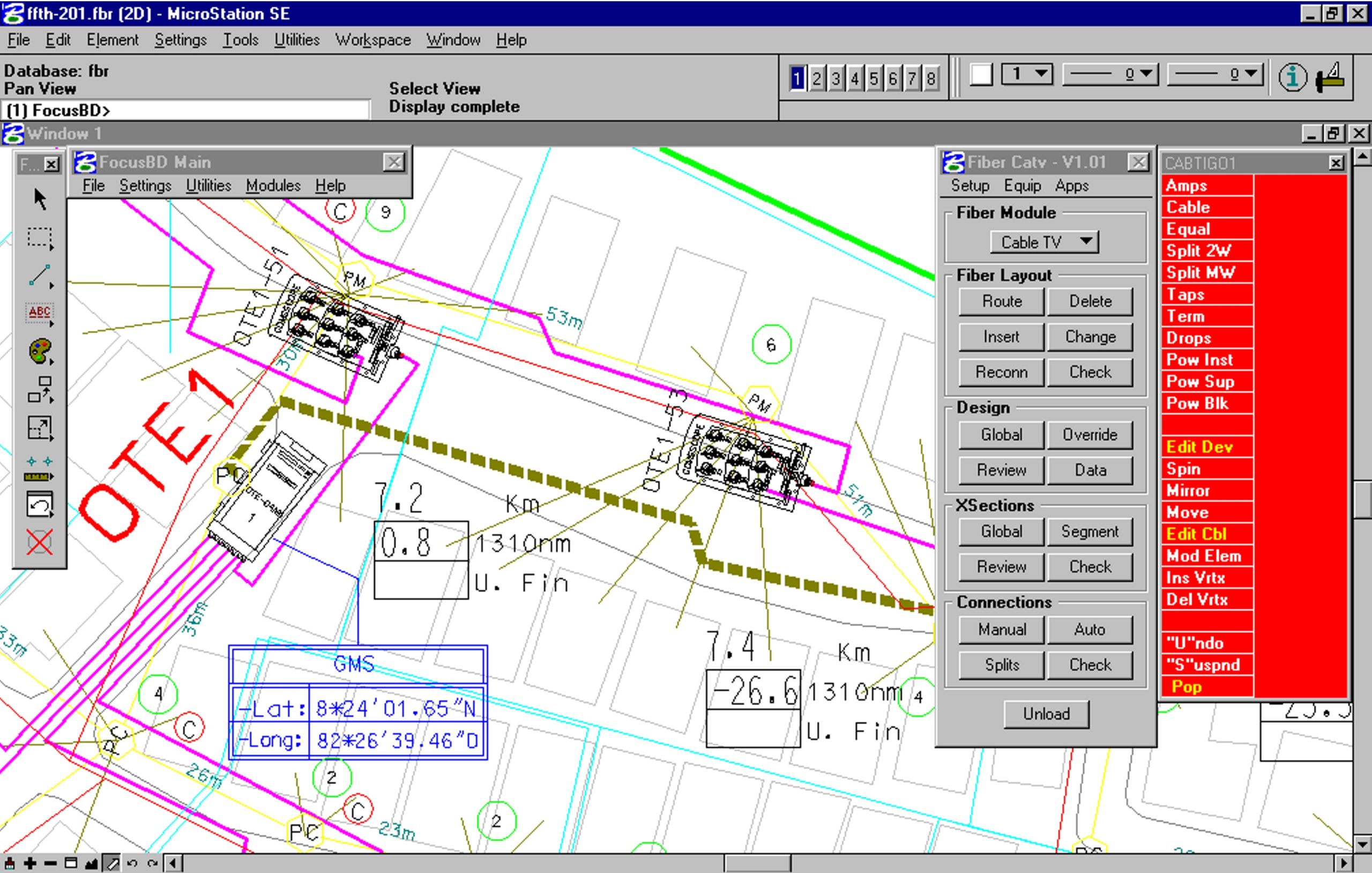Click the Analyze Element info icon
The image size is (1372, 873).
(x=1292, y=77)
